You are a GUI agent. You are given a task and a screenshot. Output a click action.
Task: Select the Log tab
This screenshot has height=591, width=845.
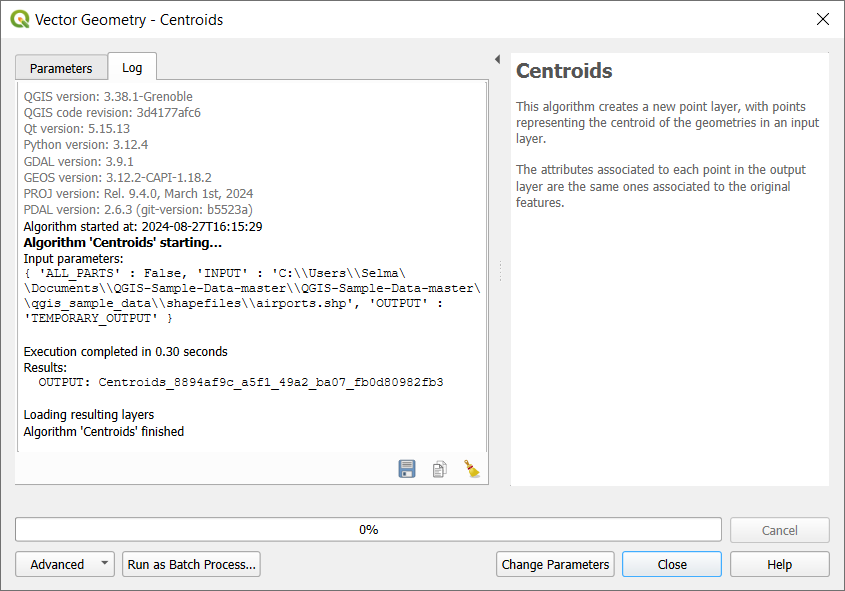point(132,68)
